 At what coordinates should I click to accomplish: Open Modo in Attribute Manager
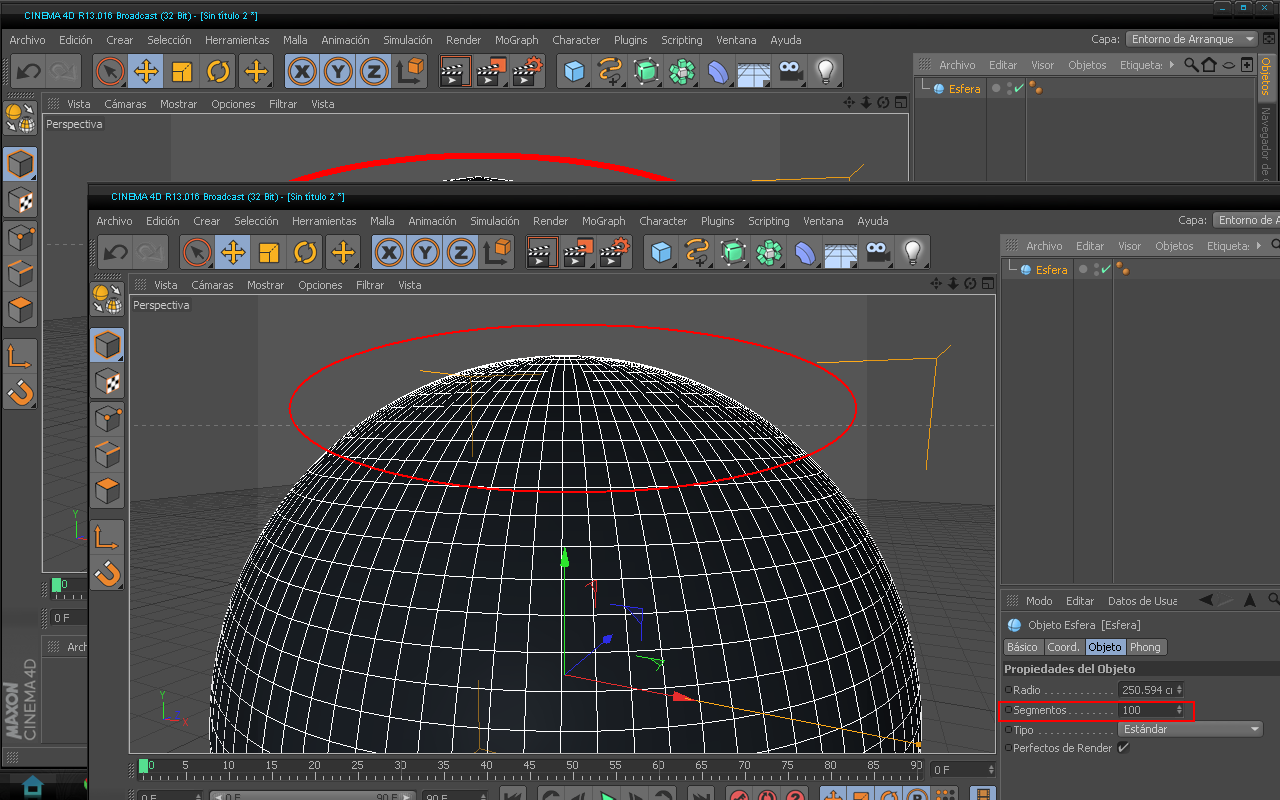click(x=1039, y=601)
